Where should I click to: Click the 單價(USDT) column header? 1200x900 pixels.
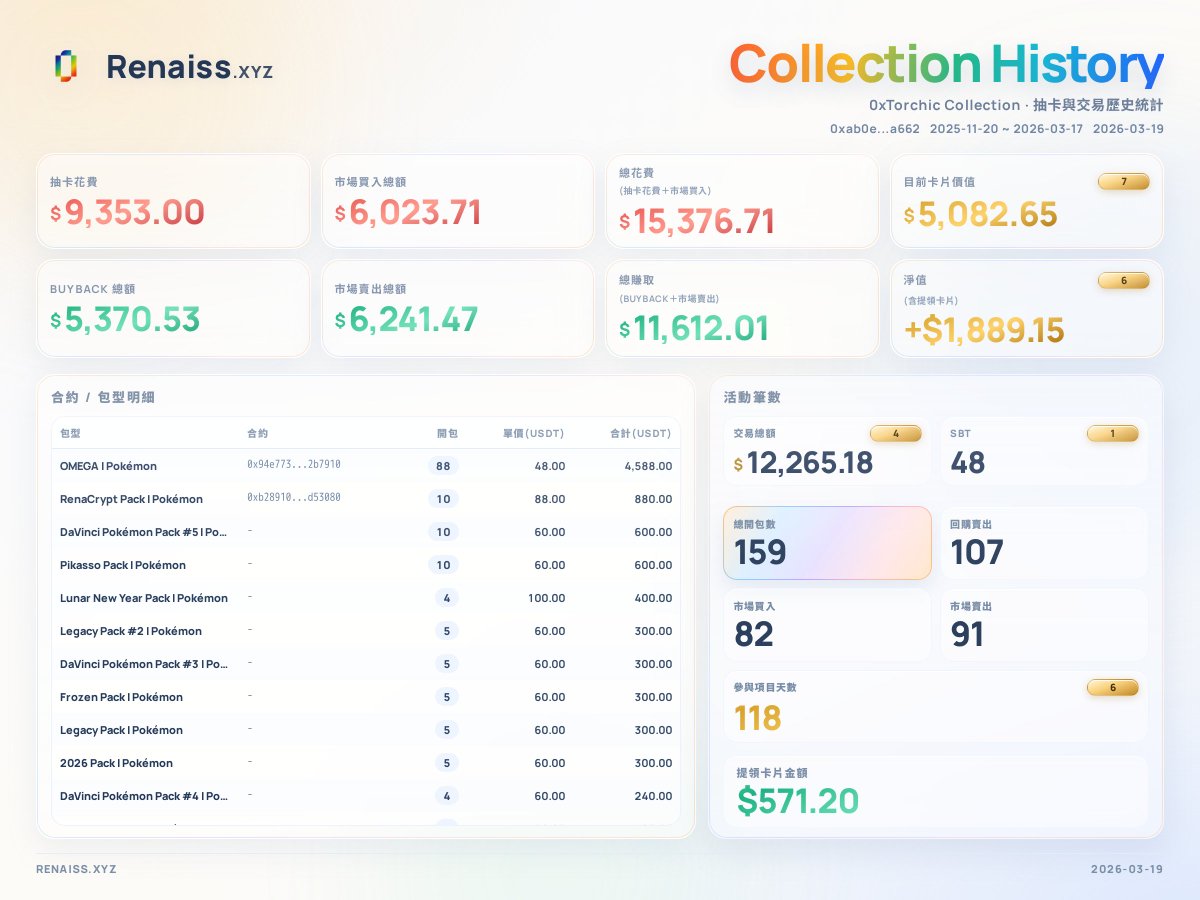pos(533,433)
